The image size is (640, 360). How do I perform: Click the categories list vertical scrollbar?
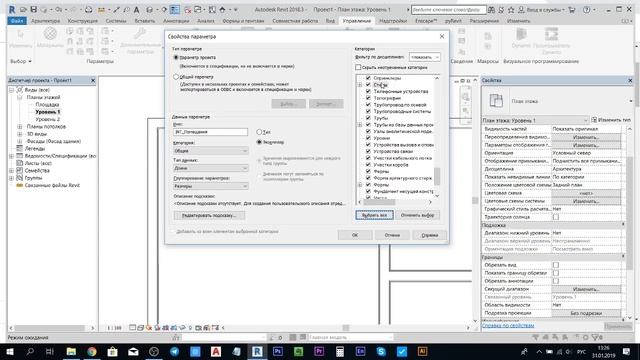tap(437, 176)
